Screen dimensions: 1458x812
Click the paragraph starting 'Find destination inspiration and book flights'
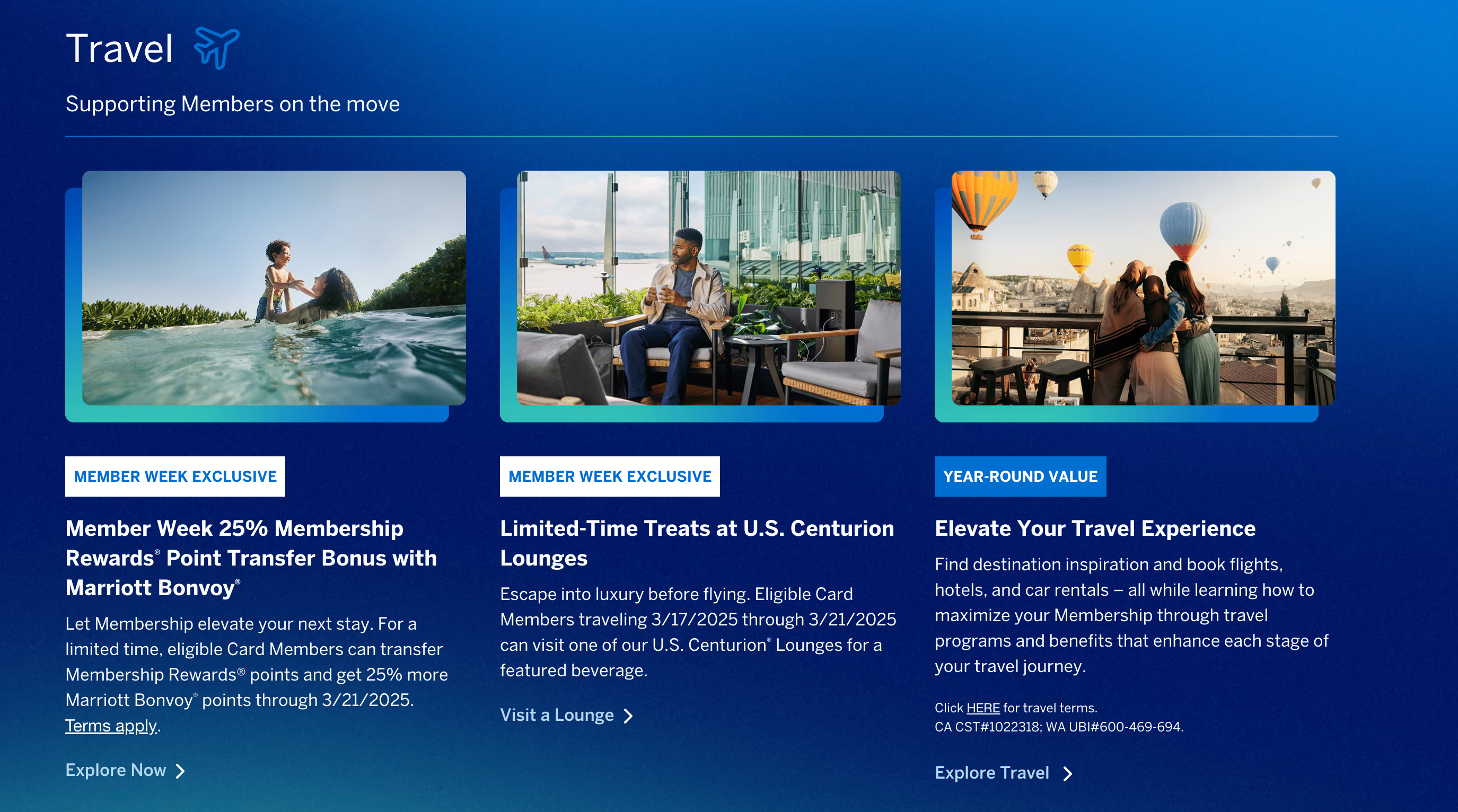click(x=1131, y=615)
